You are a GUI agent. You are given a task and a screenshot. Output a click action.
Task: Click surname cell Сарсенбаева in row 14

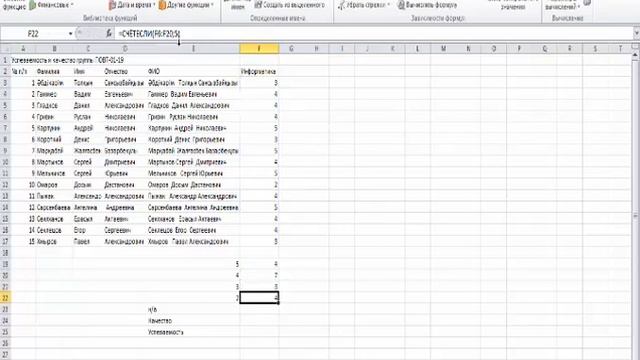coord(54,207)
